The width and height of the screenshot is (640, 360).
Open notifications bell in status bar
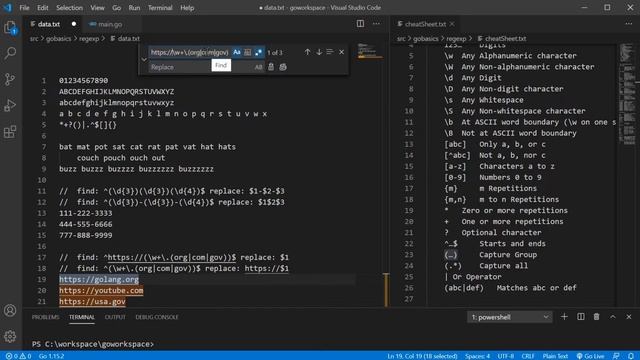coord(631,356)
